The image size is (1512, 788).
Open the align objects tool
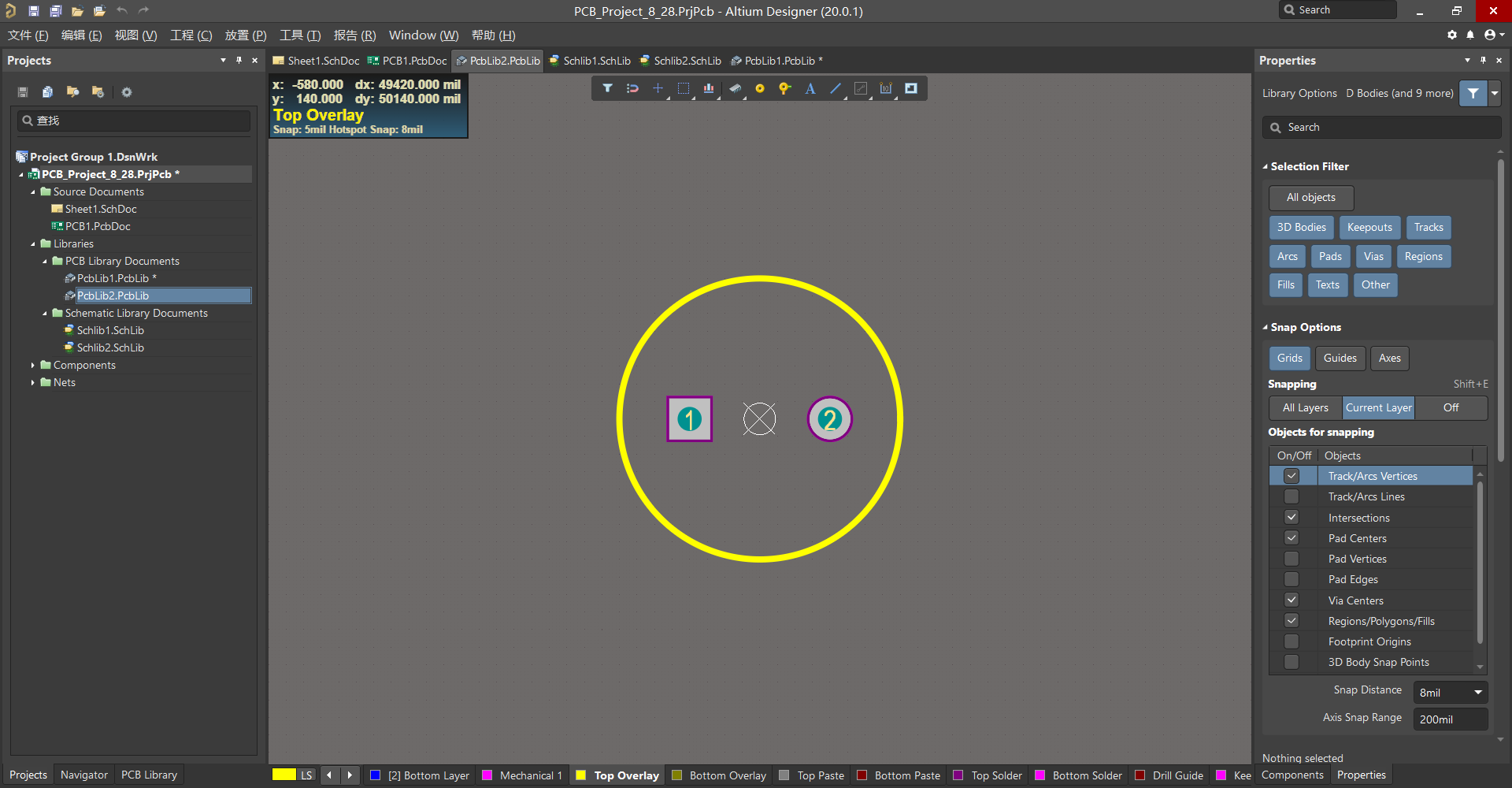coord(709,88)
